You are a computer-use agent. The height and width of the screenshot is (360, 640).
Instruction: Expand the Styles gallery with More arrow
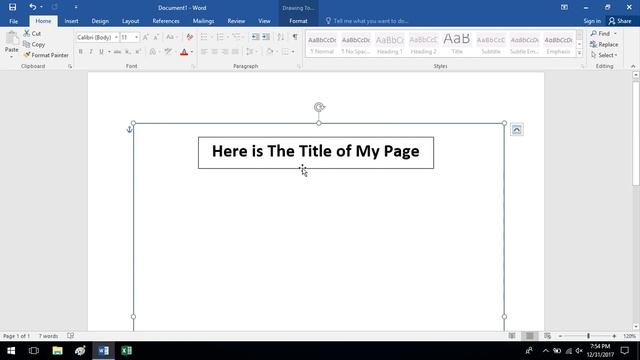click(579, 53)
